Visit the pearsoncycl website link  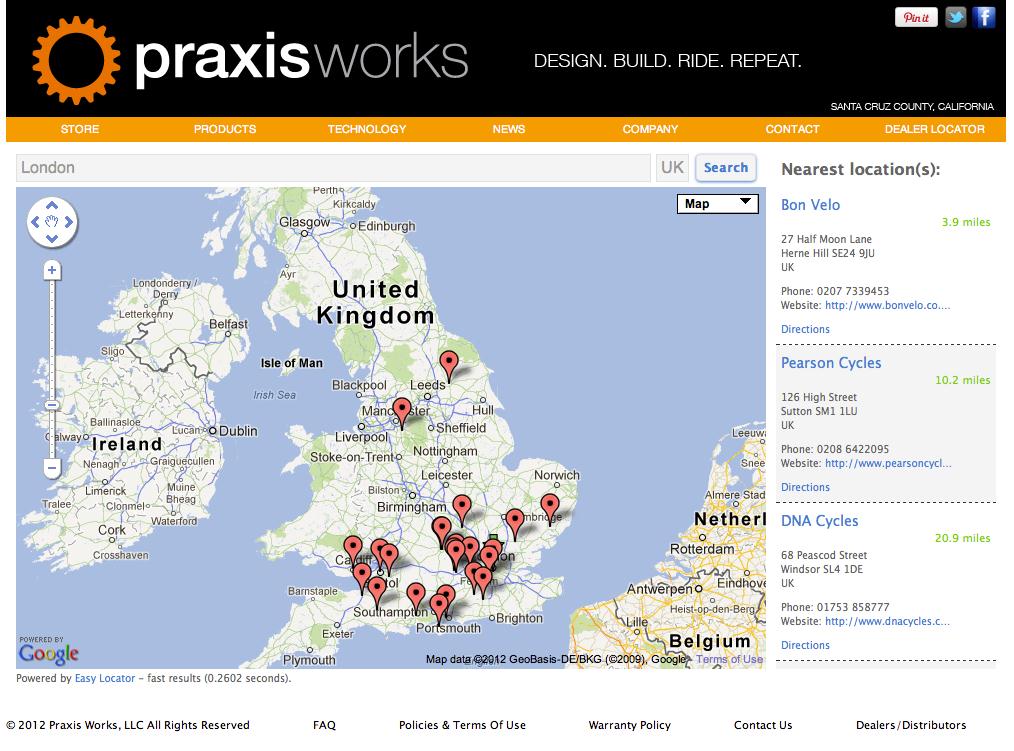coord(888,463)
